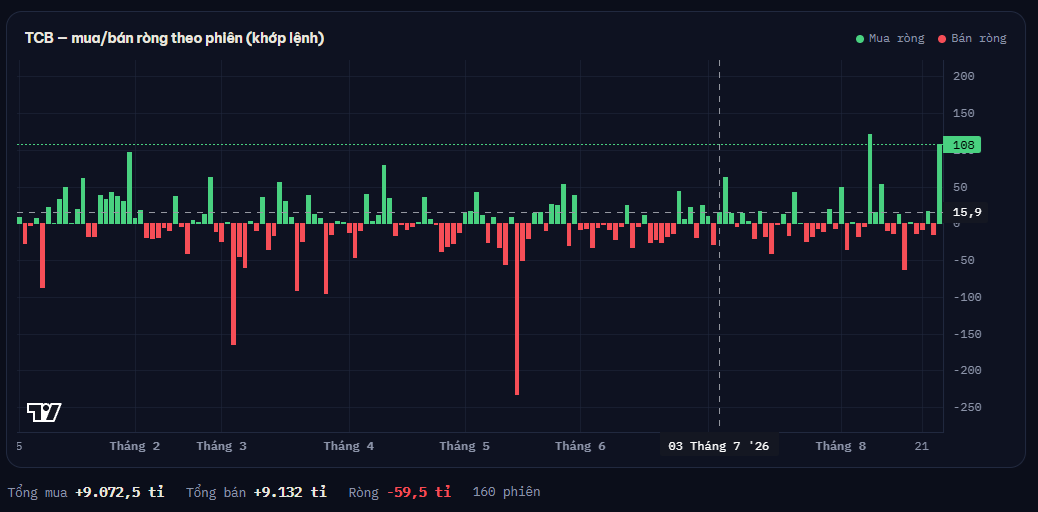Viewport: 1038px width, 512px height.
Task: Click the 150 value on price axis
Action: pyautogui.click(x=963, y=113)
